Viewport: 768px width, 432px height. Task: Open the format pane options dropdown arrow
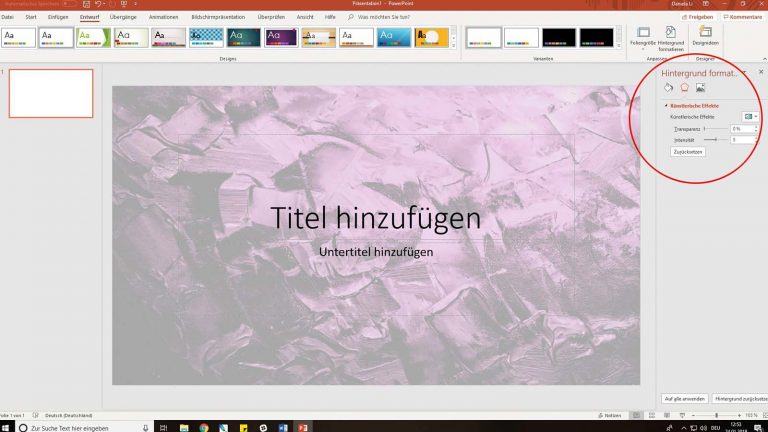744,73
